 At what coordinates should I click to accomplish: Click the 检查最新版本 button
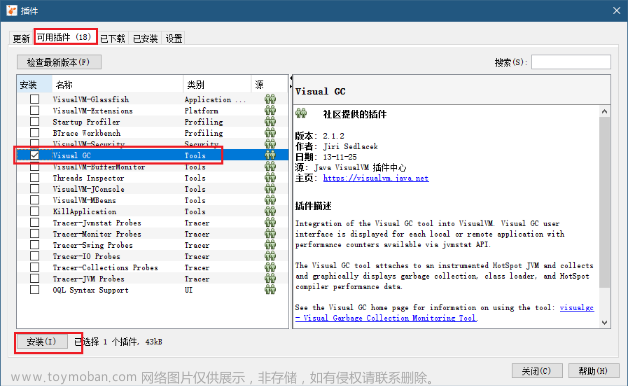[x=59, y=62]
